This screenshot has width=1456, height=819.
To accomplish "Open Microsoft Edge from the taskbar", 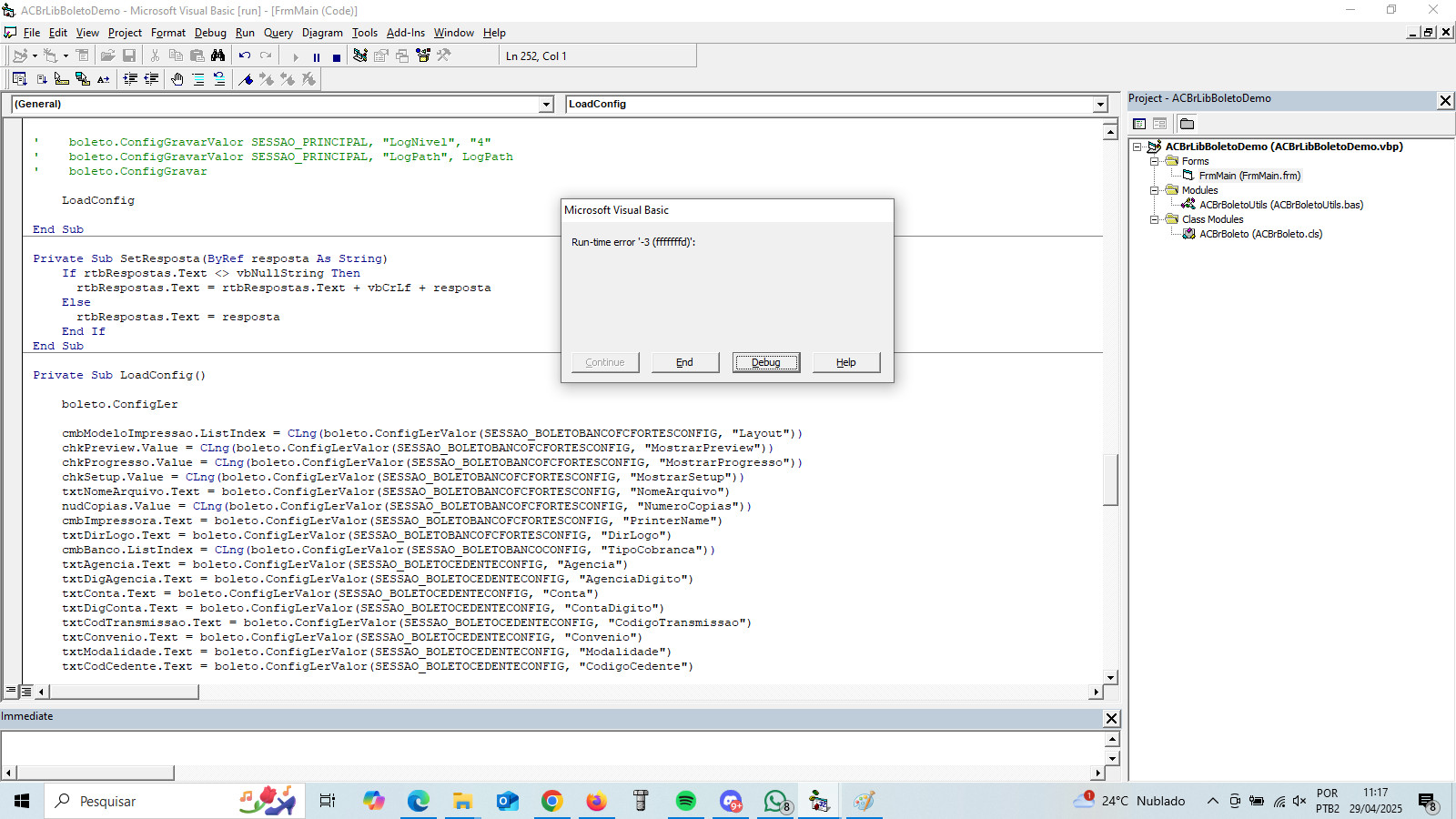I will [x=418, y=801].
